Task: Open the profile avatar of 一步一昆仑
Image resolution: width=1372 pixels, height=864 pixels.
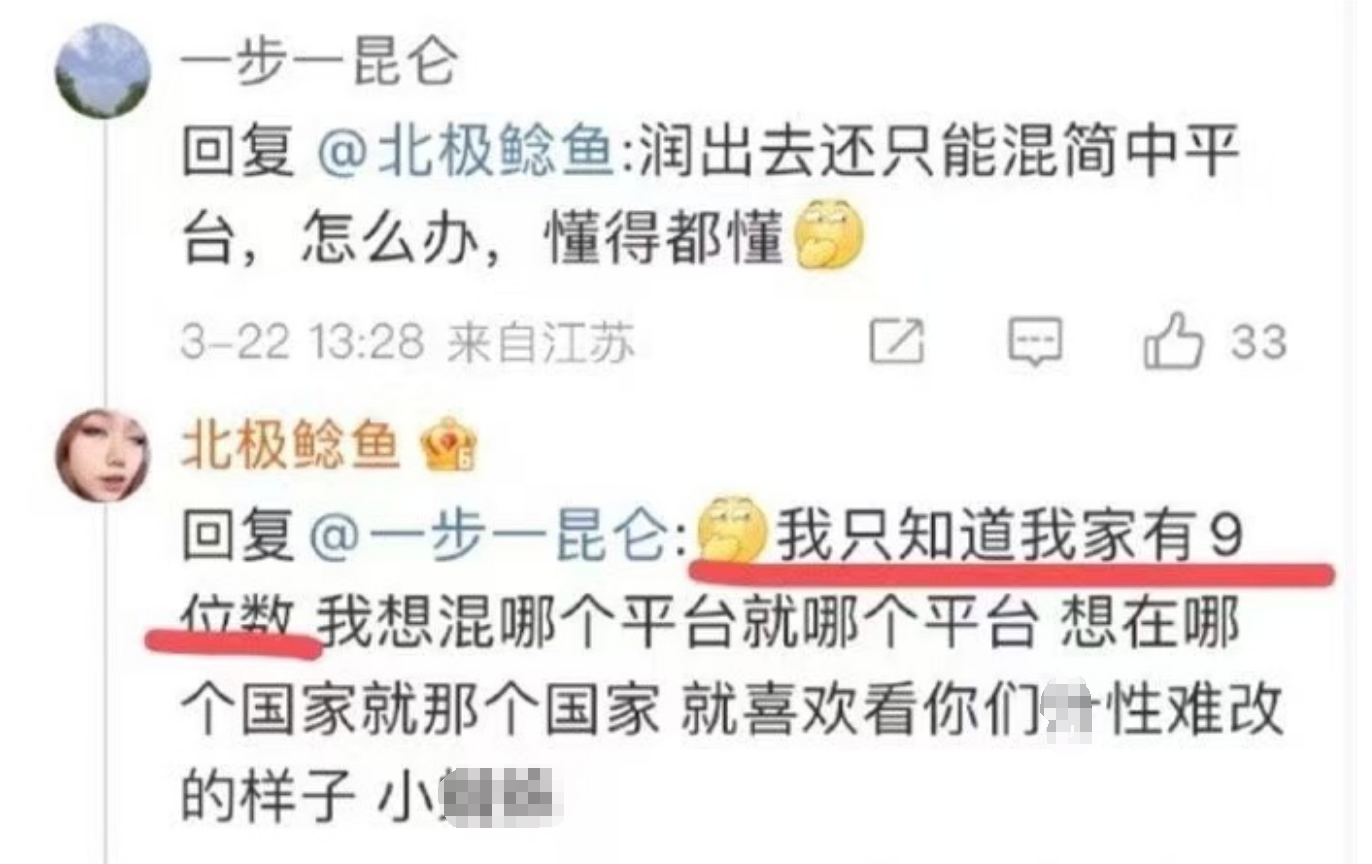Action: (x=103, y=71)
